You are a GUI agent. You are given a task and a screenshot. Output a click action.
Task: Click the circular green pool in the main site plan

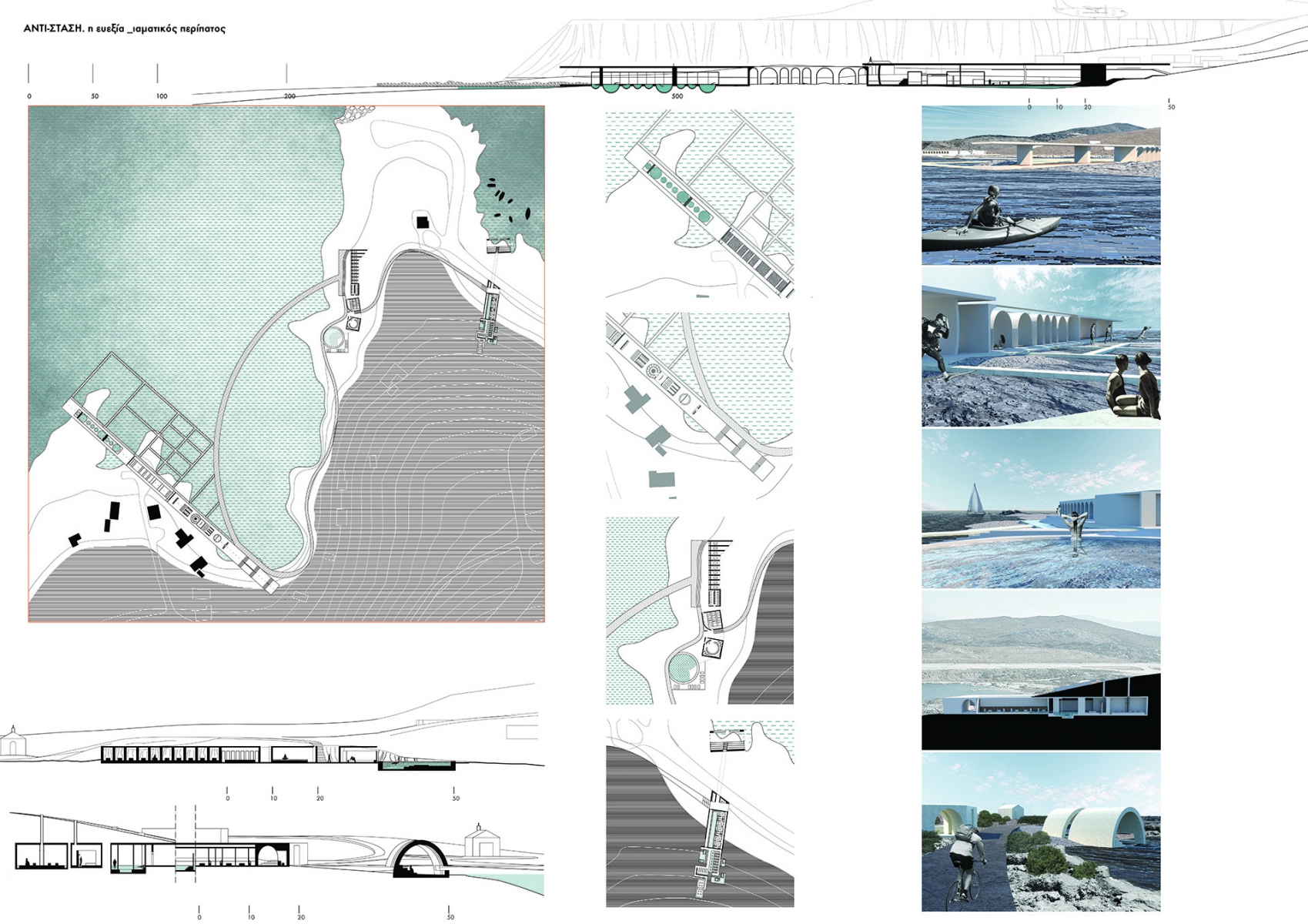(x=333, y=337)
